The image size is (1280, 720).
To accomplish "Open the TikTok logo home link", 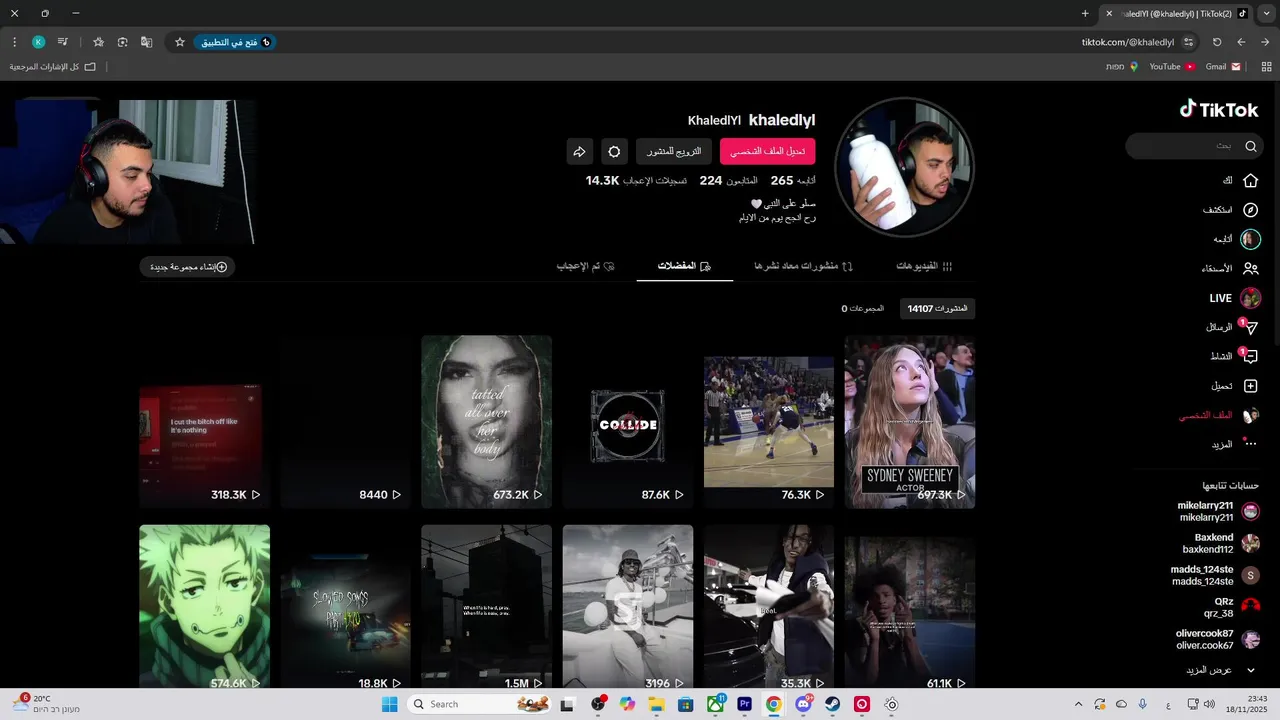I will click(1219, 109).
